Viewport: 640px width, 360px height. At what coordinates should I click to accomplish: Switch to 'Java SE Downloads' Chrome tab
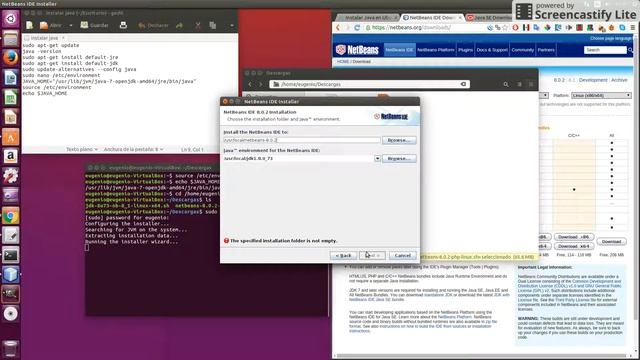[x=490, y=18]
